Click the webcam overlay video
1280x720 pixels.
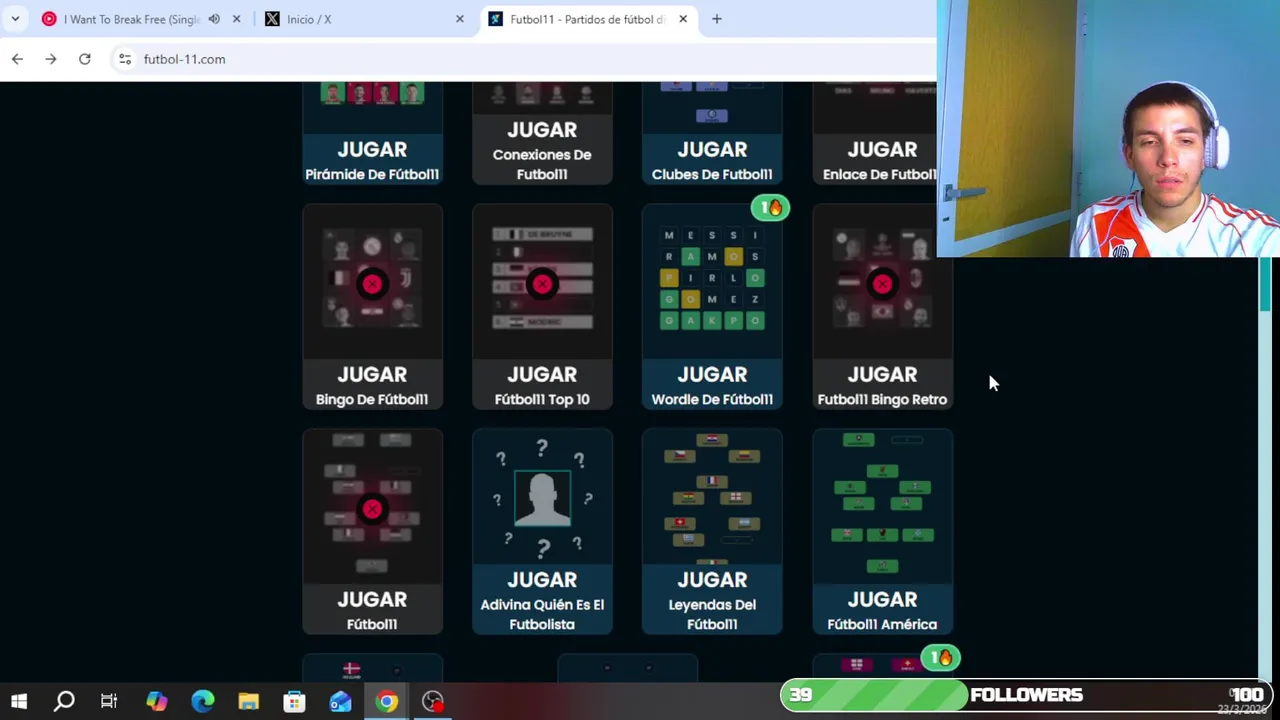click(1108, 129)
